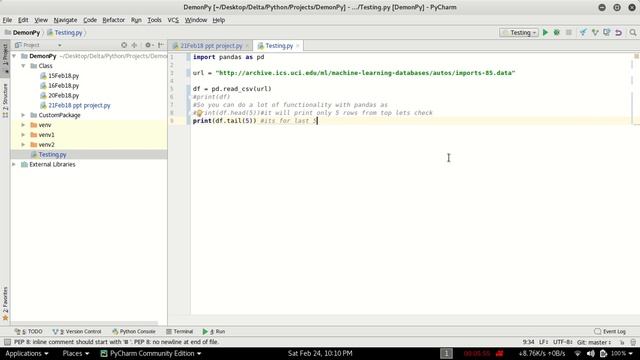Click the Project tree horizontal scrollbar

84,323
